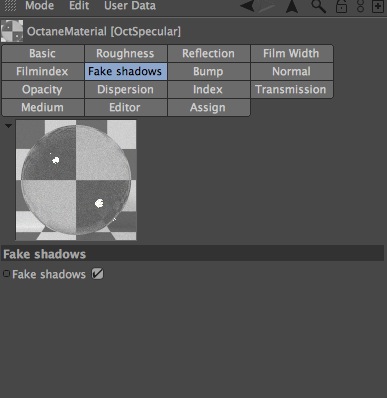Switch to the Roughness tab
Image resolution: width=387 pixels, height=398 pixels.
click(125, 53)
